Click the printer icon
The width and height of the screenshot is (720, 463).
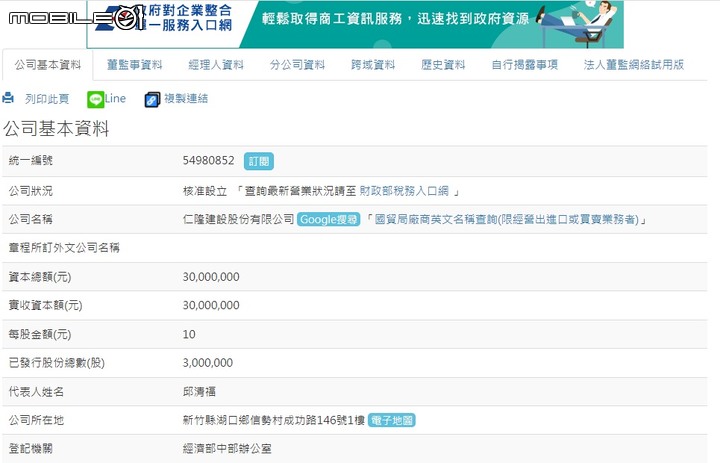point(8,98)
